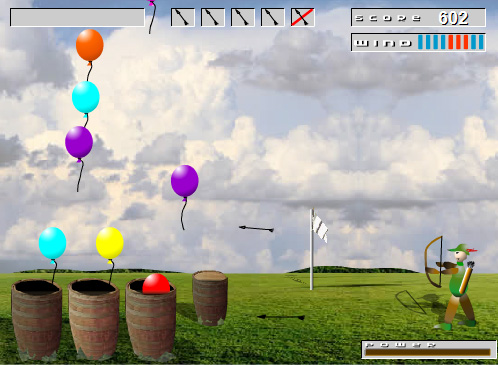498x365 pixels.
Task: Click the WIND label
Action: [x=383, y=43]
